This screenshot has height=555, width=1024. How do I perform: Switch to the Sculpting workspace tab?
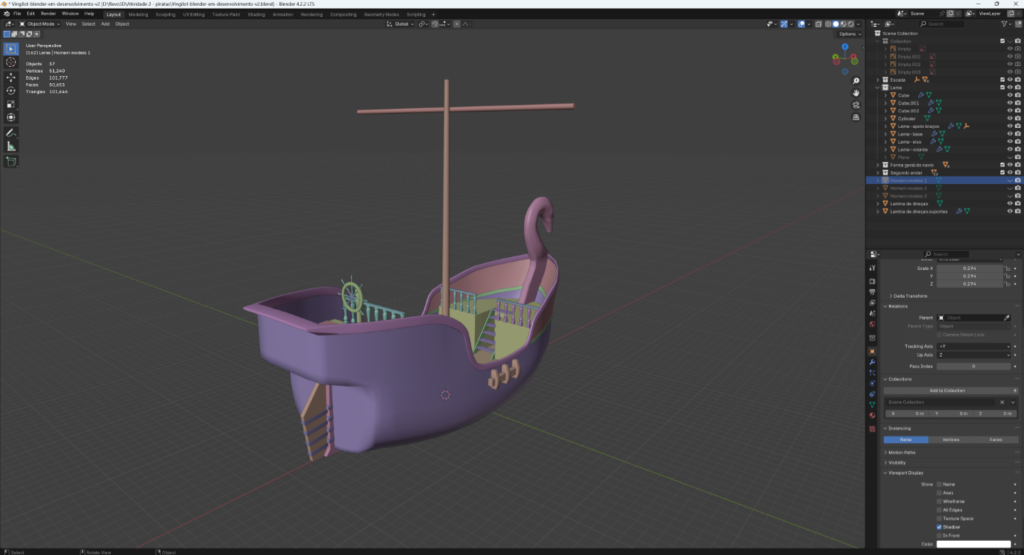point(165,15)
